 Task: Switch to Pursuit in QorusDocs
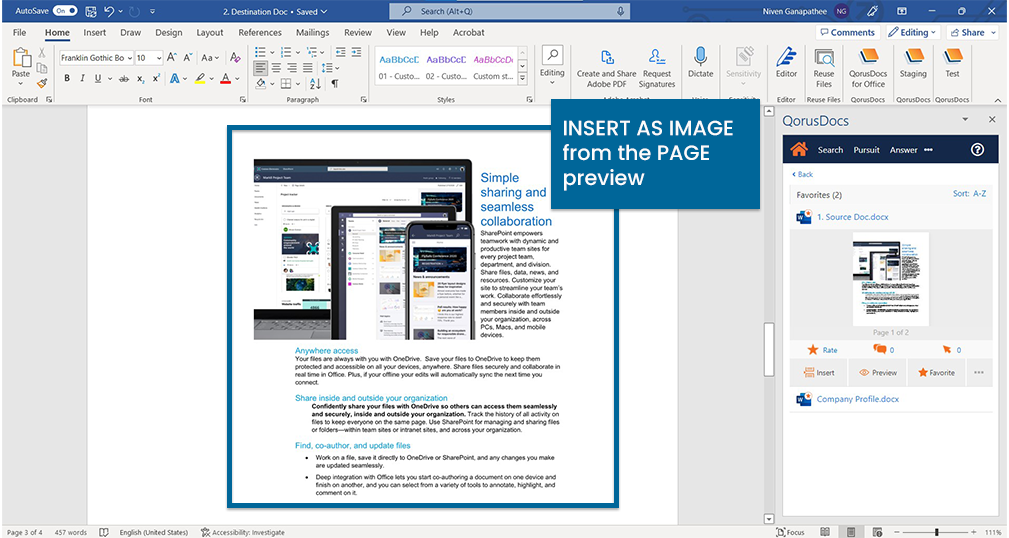coord(866,150)
